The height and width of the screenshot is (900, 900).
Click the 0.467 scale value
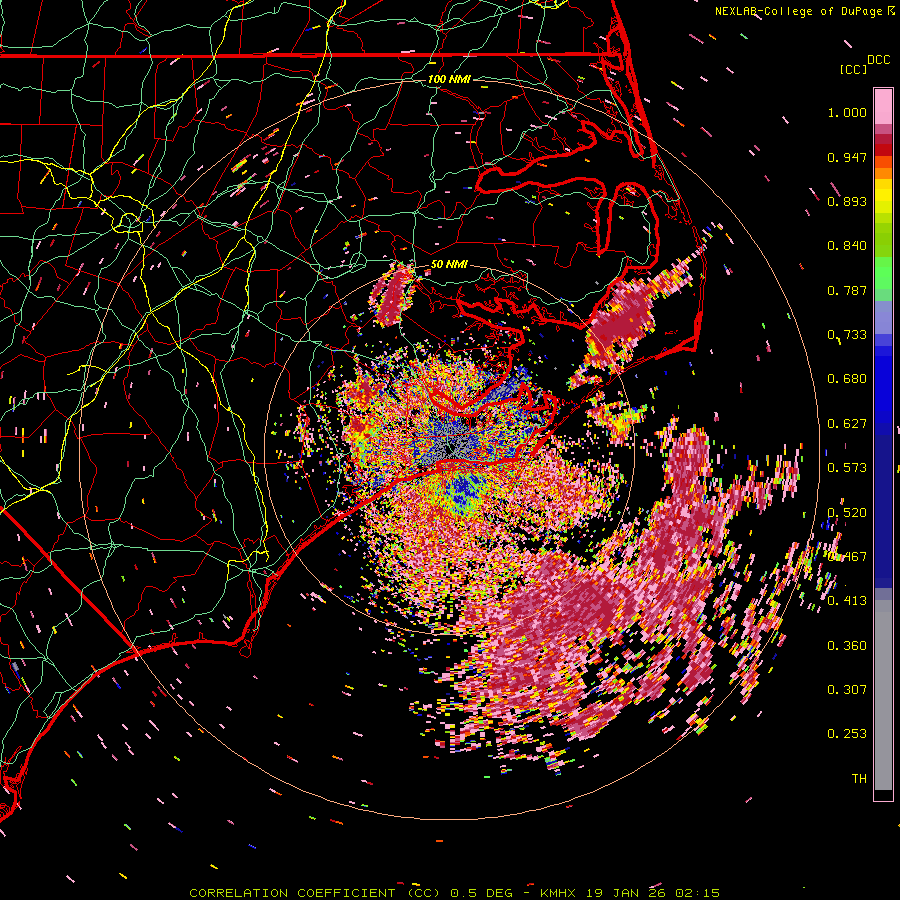847,557
